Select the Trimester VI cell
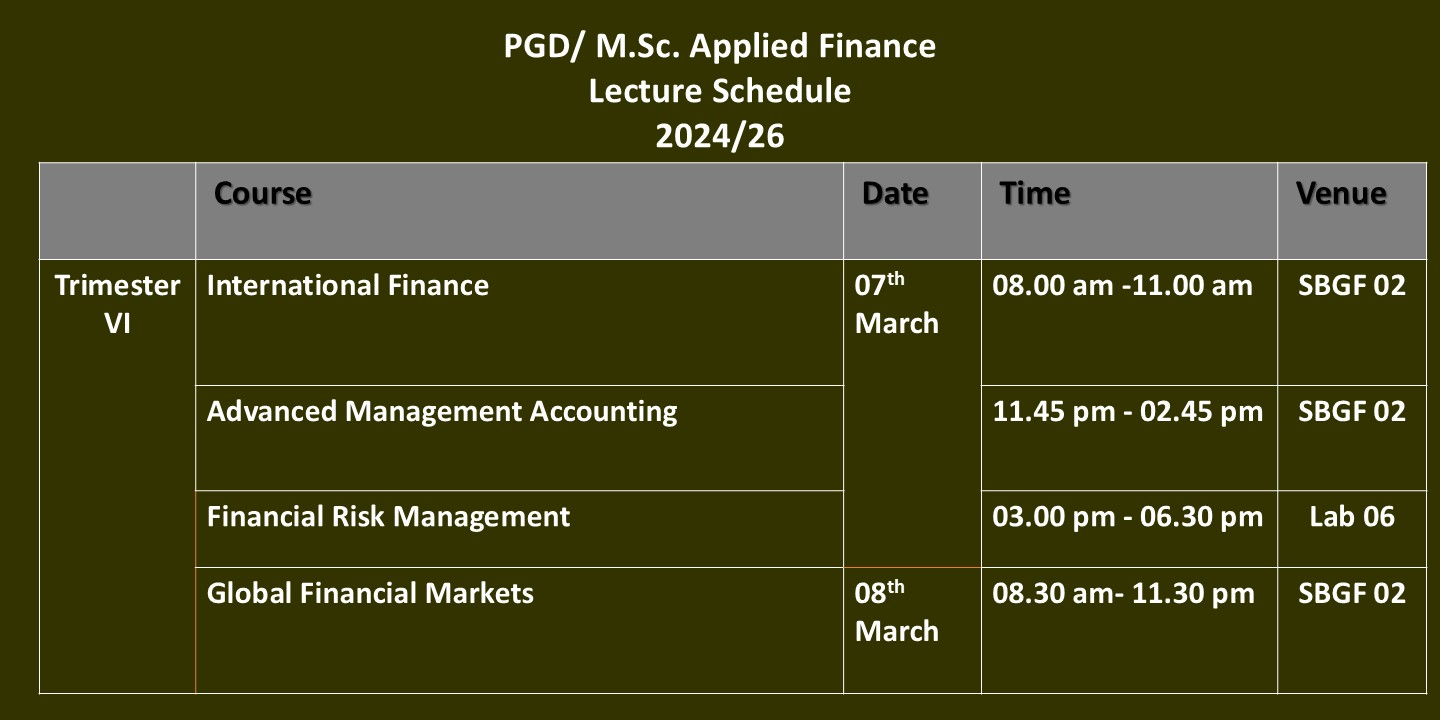Viewport: 1440px width, 720px height. [117, 304]
